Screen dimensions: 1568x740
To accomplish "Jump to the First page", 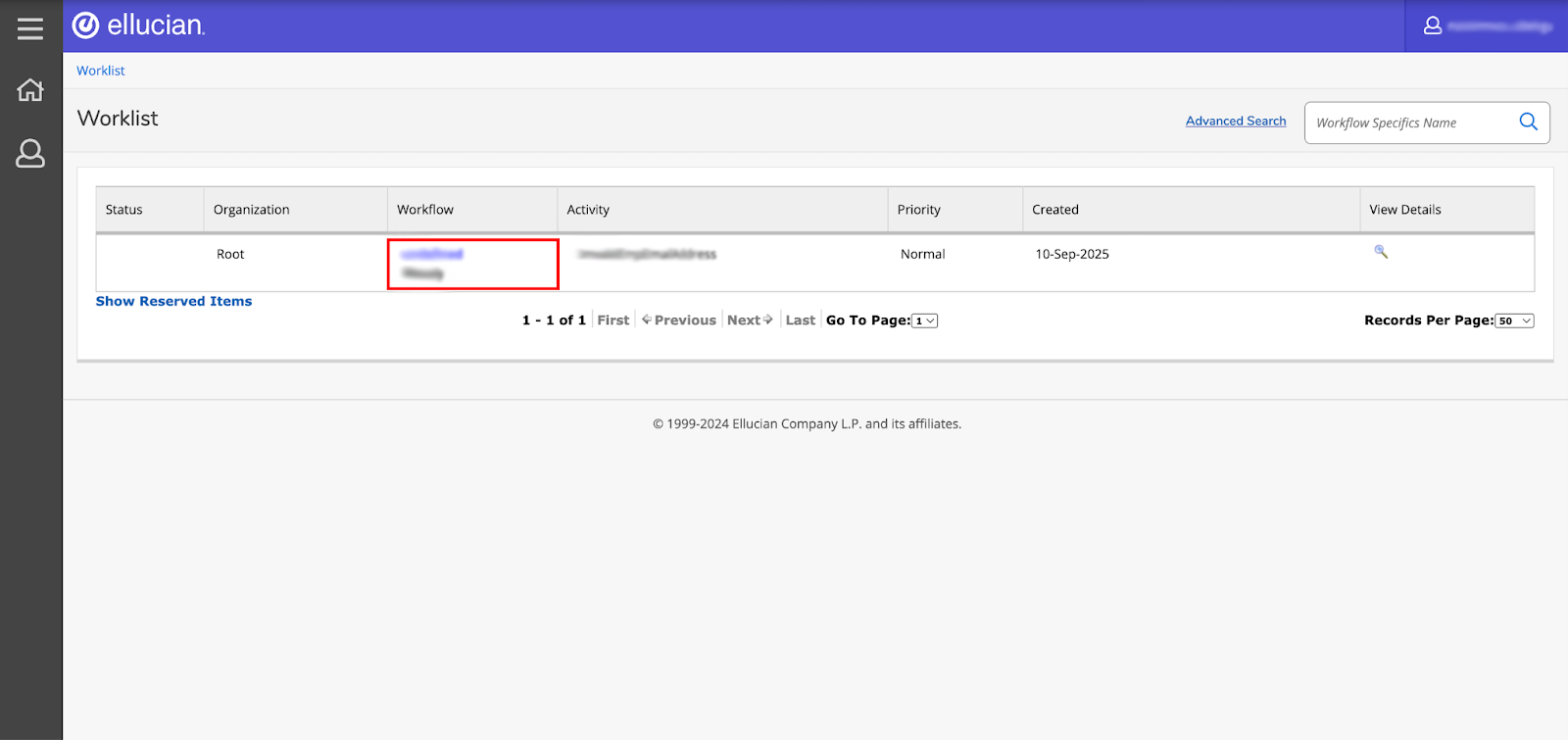I will (x=613, y=321).
